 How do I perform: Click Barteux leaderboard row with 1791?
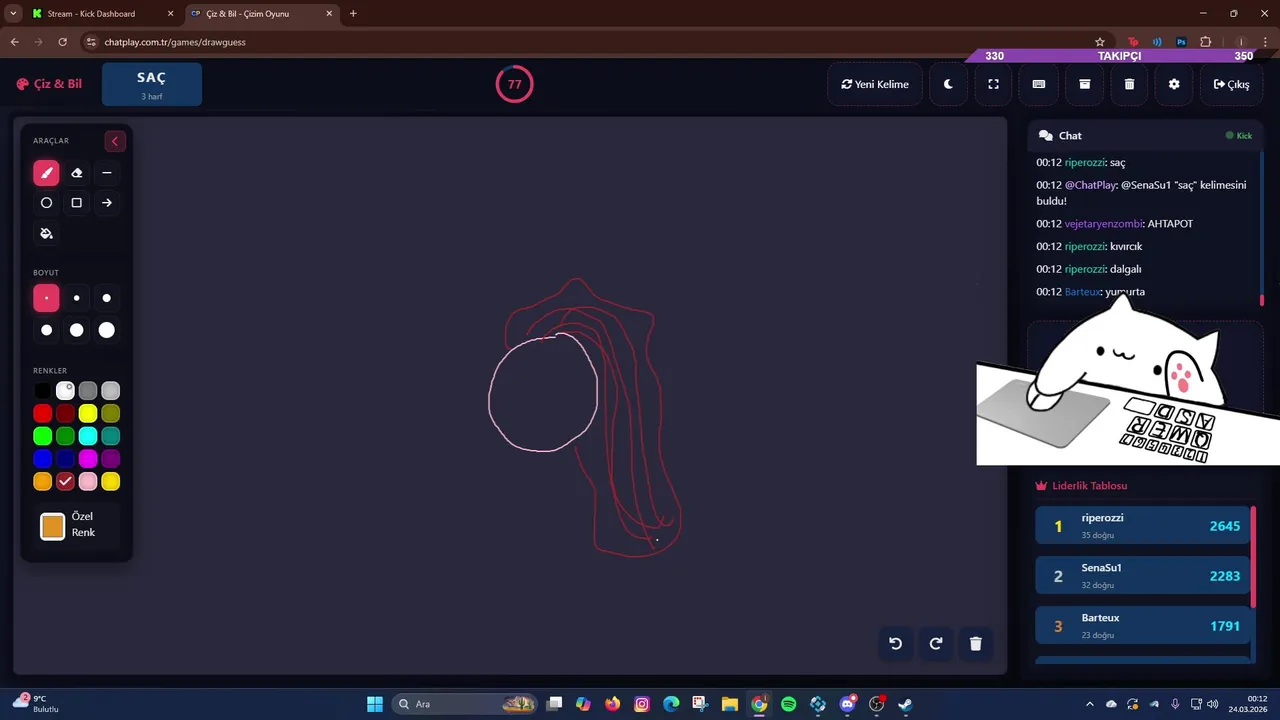[1143, 626]
